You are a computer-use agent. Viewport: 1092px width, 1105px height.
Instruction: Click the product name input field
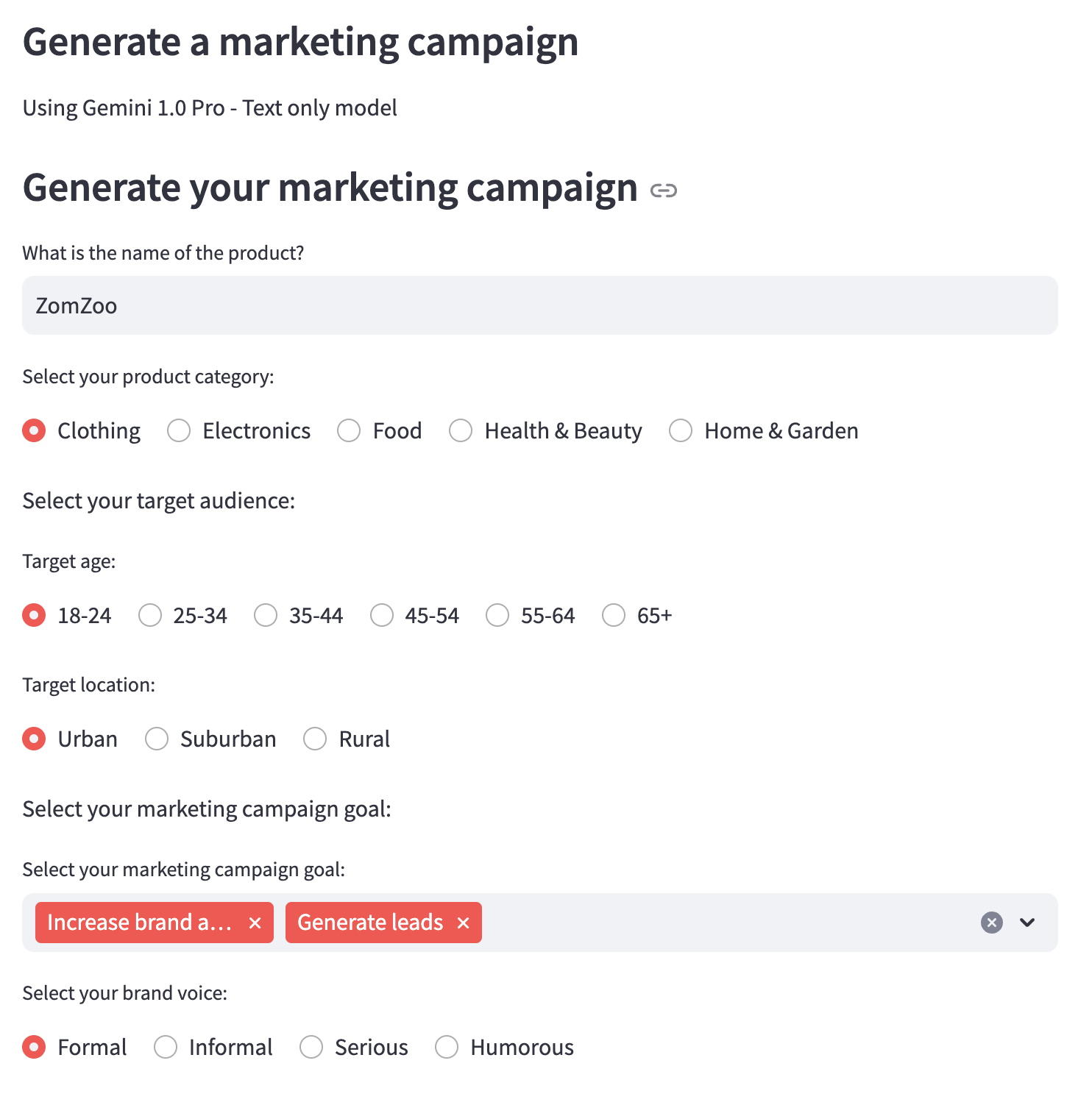pyautogui.click(x=539, y=305)
